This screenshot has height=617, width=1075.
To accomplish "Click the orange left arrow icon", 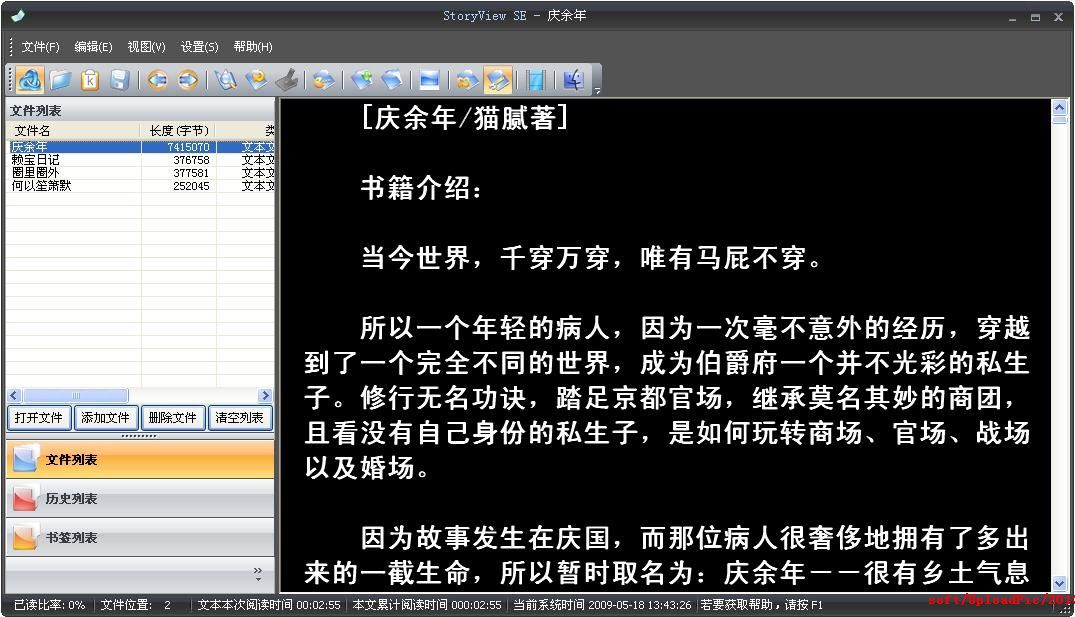I will click(x=158, y=80).
